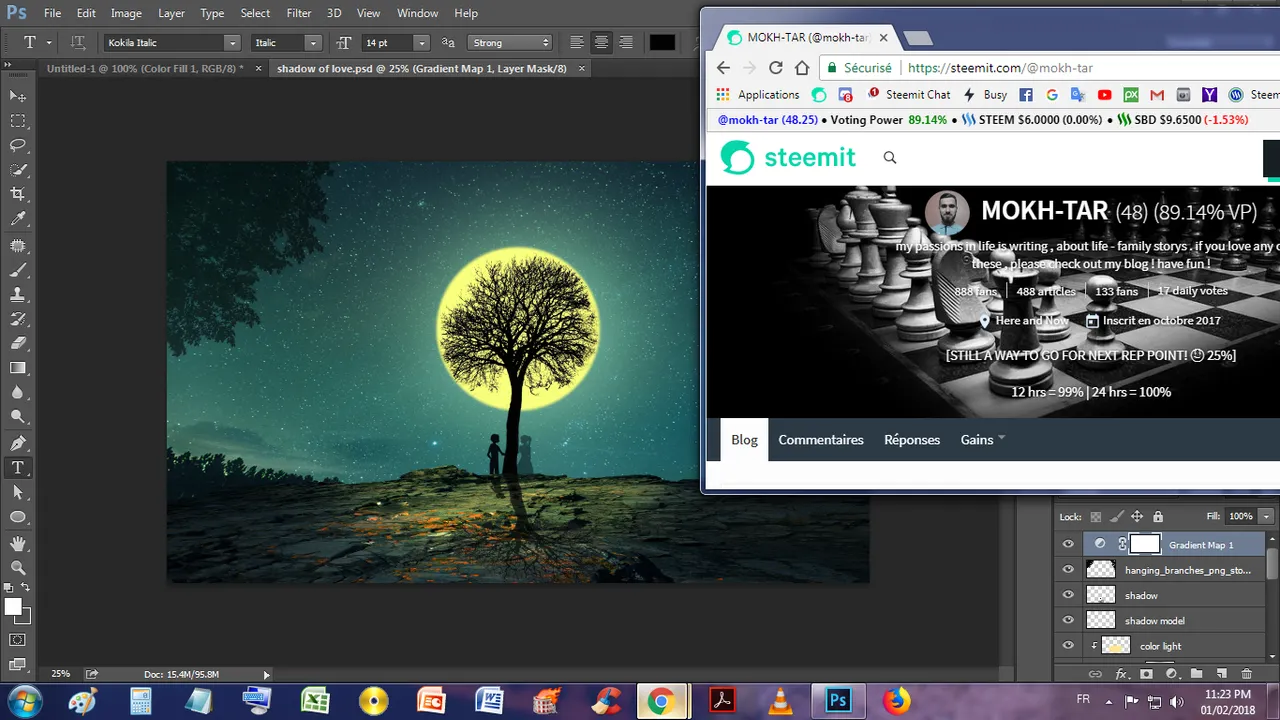1280x720 pixels.
Task: Open the Fill percentage dropdown
Action: point(1266,516)
